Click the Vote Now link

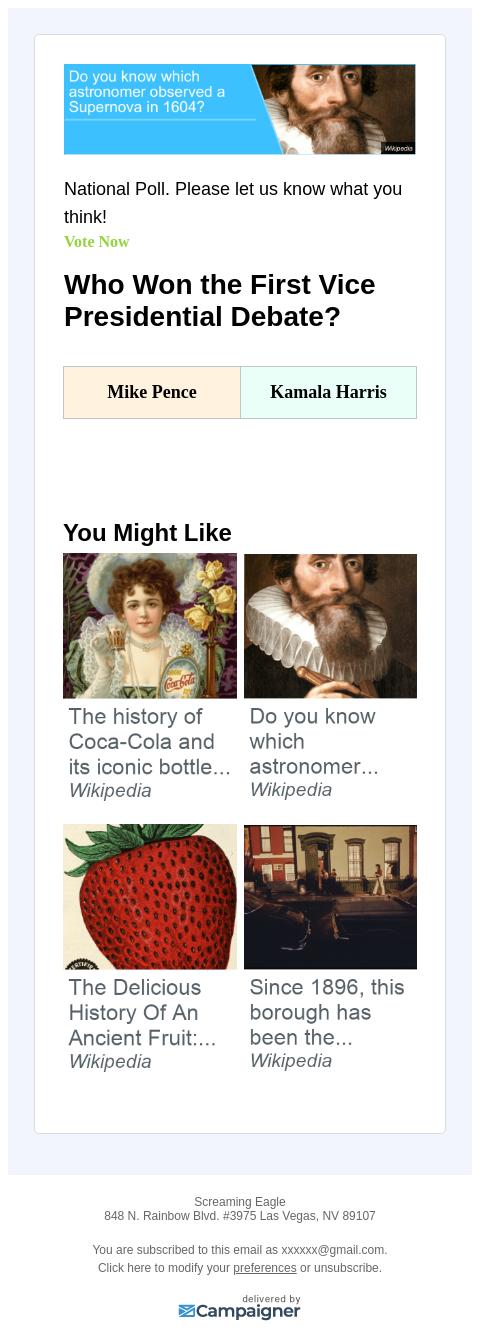pos(97,242)
